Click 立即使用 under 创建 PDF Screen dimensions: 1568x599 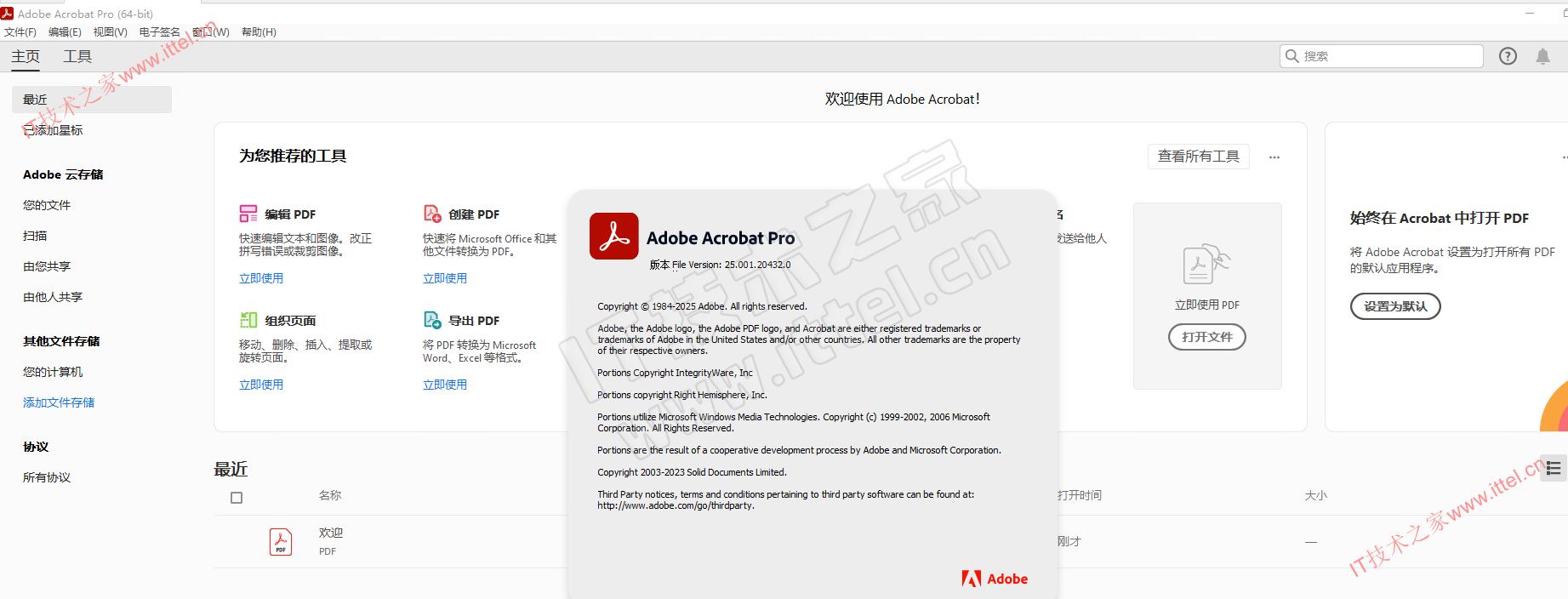point(445,278)
